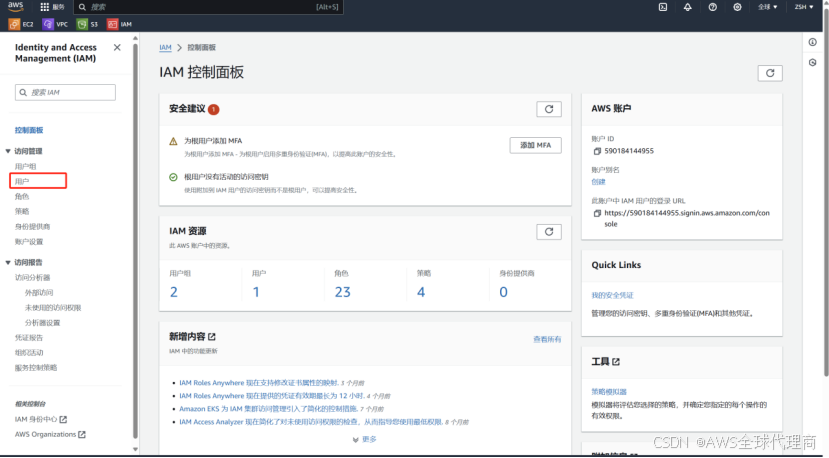Open the help question mark icon
Screen dimensions: 829x458
coord(713,7)
